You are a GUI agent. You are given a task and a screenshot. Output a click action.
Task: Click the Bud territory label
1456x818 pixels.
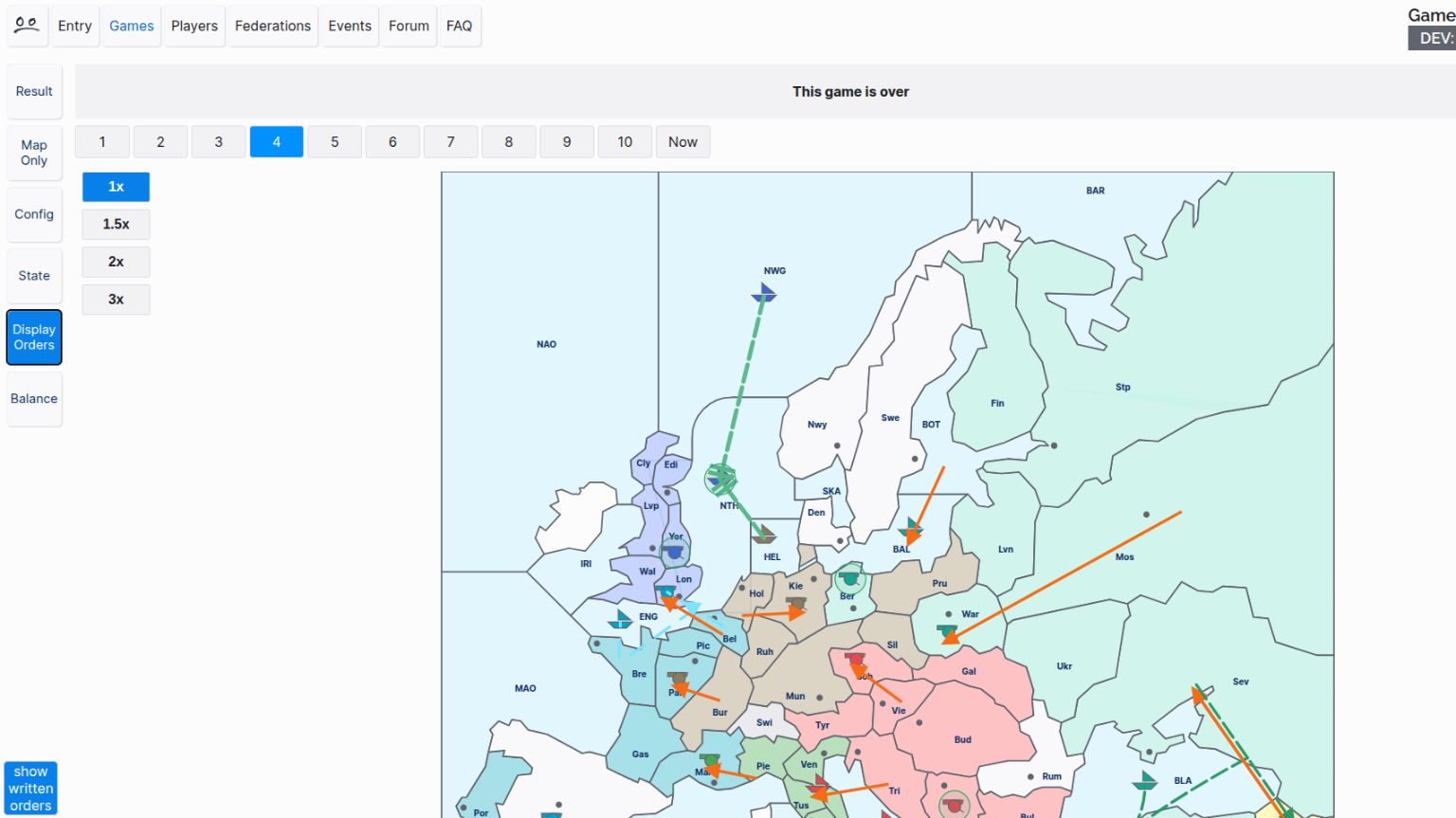click(963, 739)
